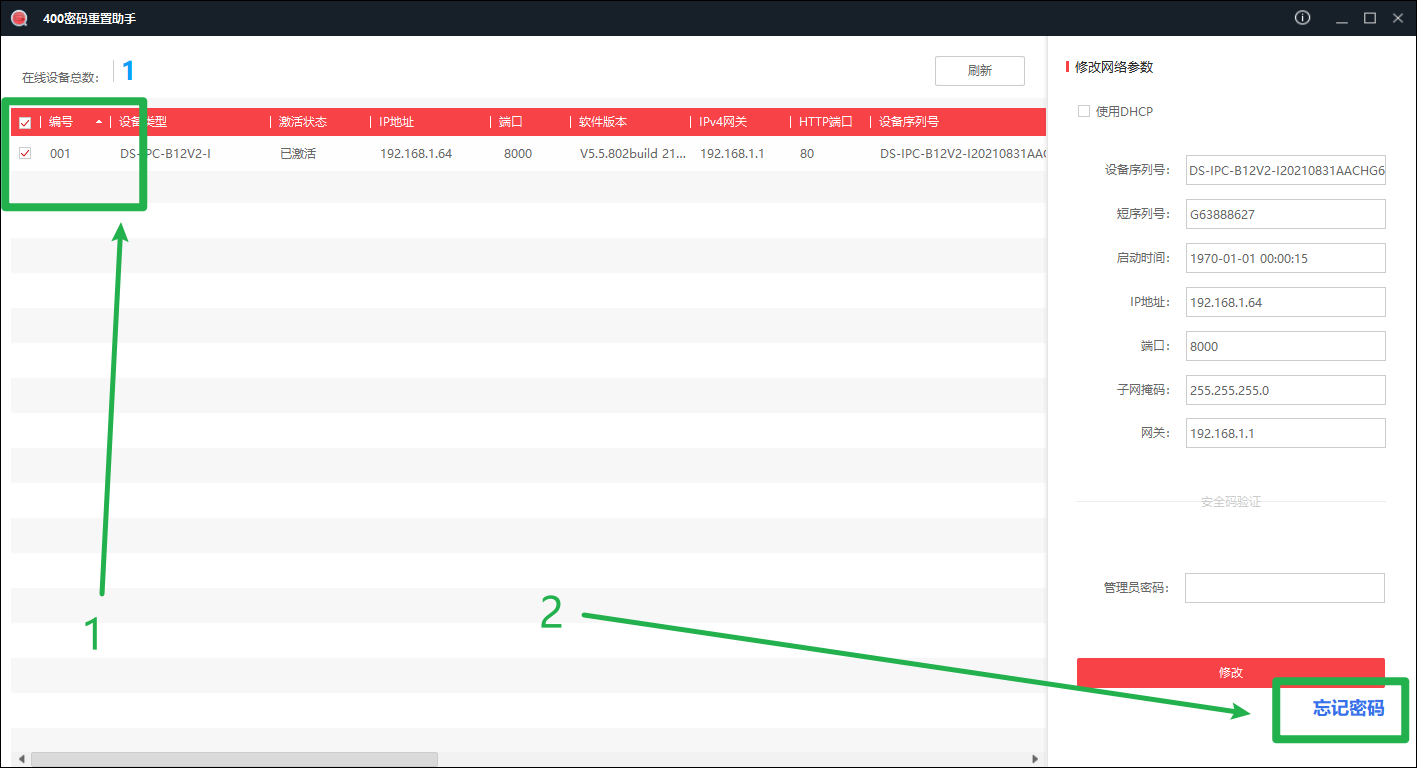Open the info icon in title bar
This screenshot has width=1417, height=768.
(1302, 18)
